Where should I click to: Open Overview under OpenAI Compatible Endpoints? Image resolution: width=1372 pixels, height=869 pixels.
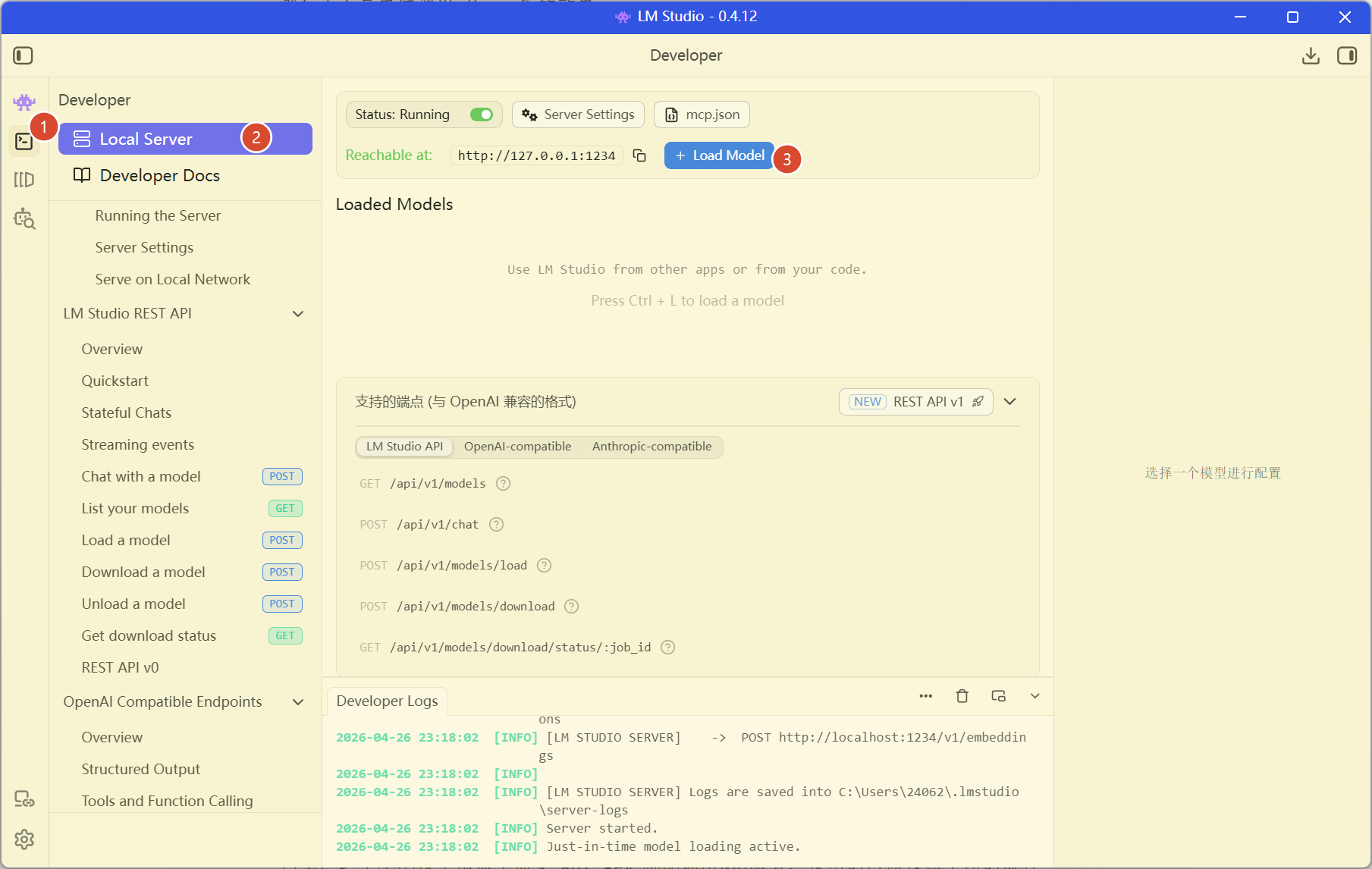pyautogui.click(x=112, y=738)
